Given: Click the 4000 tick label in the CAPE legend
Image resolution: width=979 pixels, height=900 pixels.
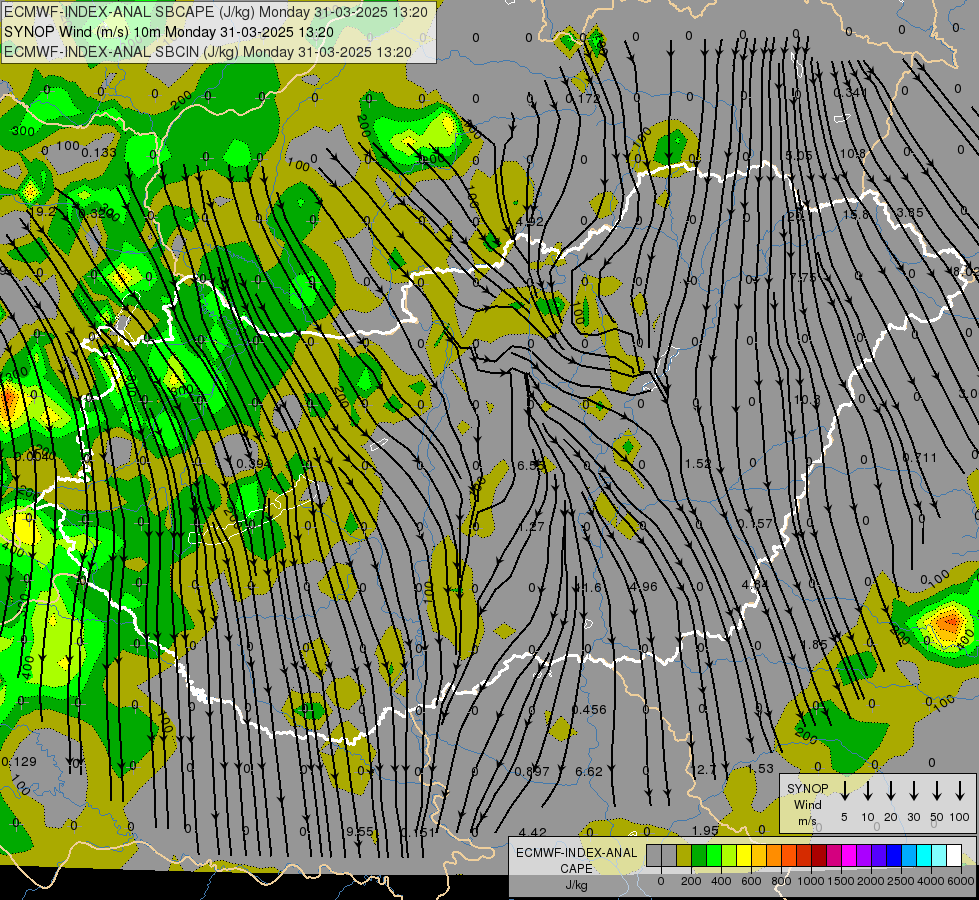Looking at the screenshot, I should 931,881.
